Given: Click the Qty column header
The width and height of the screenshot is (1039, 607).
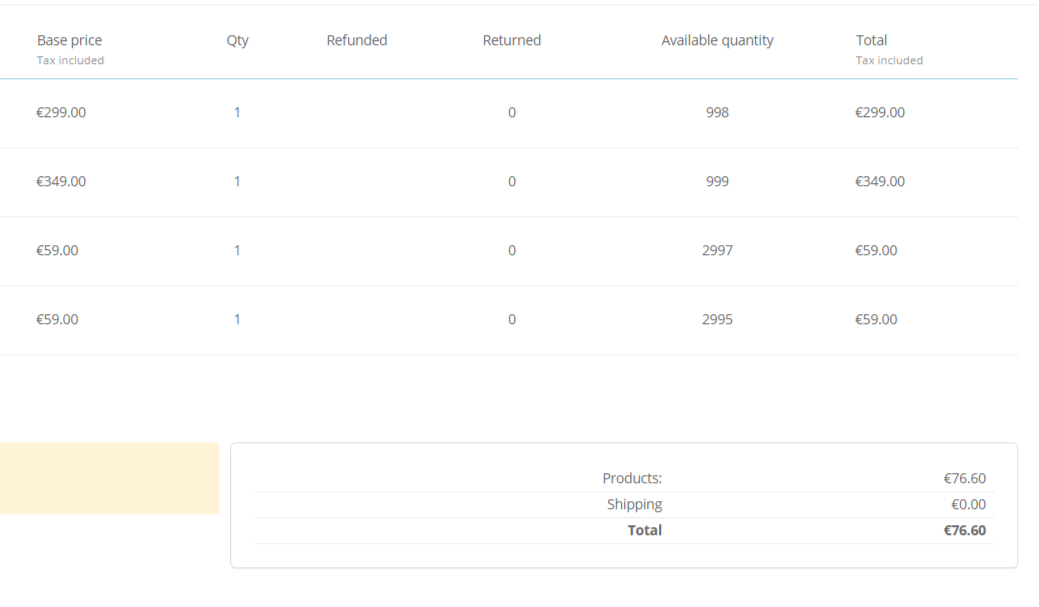Looking at the screenshot, I should (x=237, y=41).
